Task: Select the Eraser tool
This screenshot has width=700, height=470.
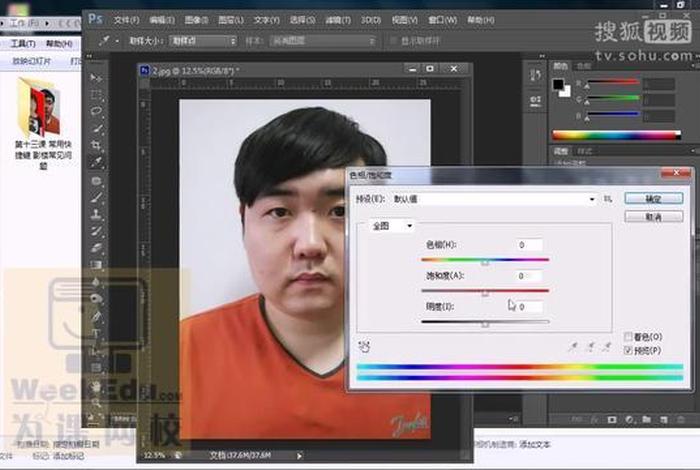Action: click(x=96, y=248)
